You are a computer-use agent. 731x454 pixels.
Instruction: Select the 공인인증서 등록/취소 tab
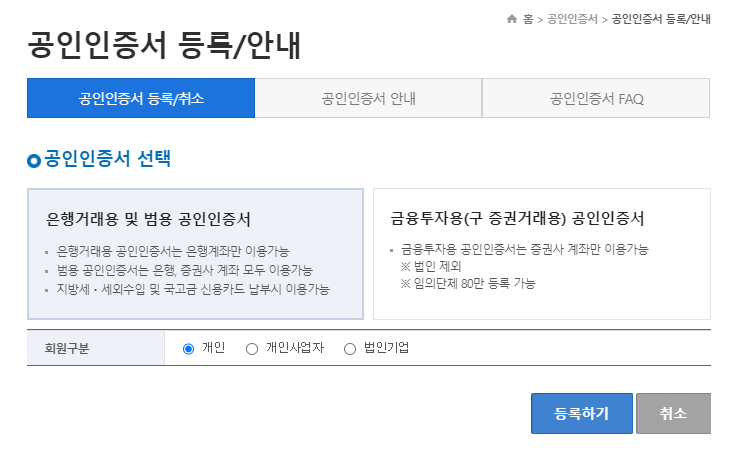point(141,98)
